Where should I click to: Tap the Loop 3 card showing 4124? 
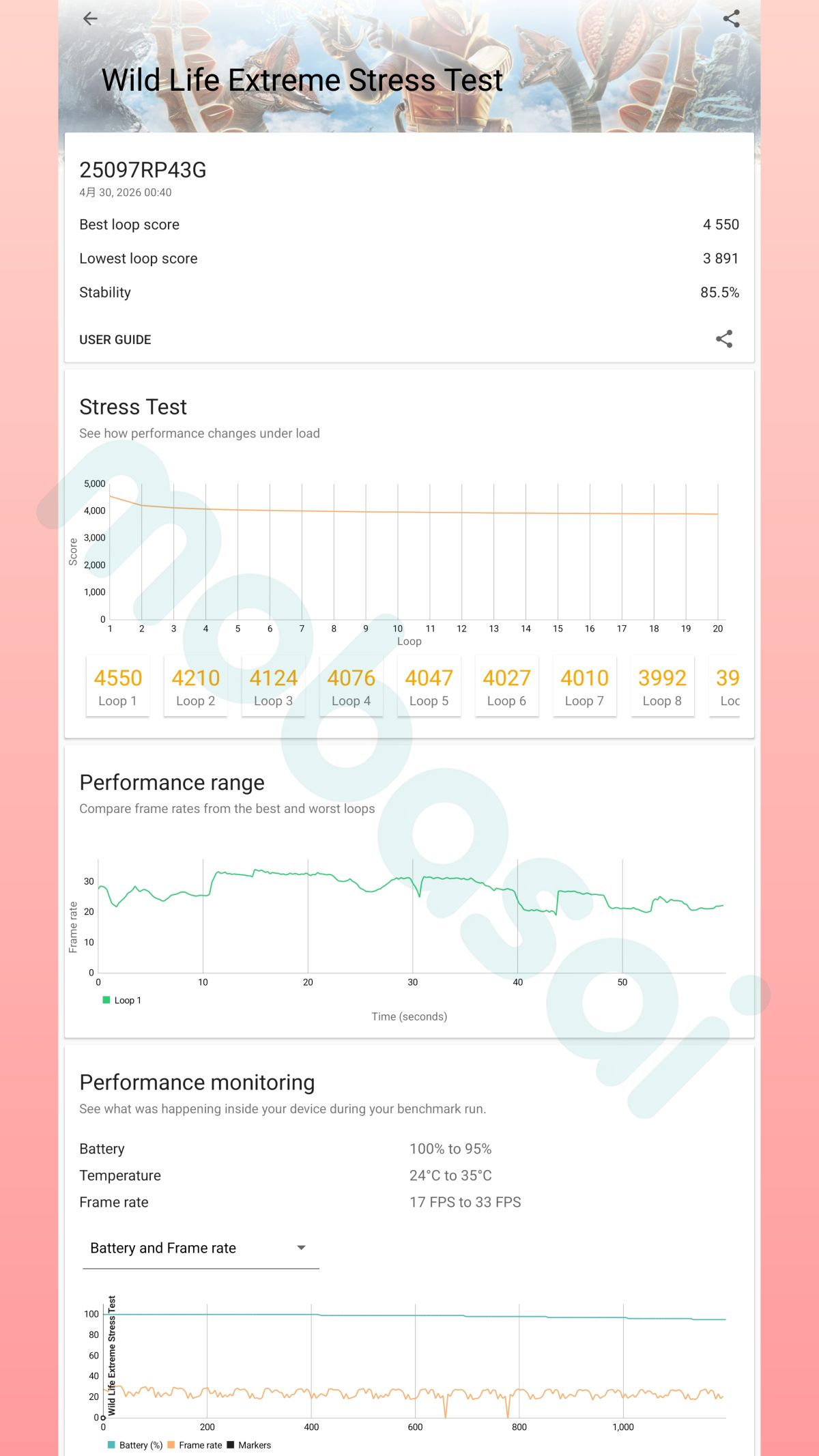click(x=273, y=686)
